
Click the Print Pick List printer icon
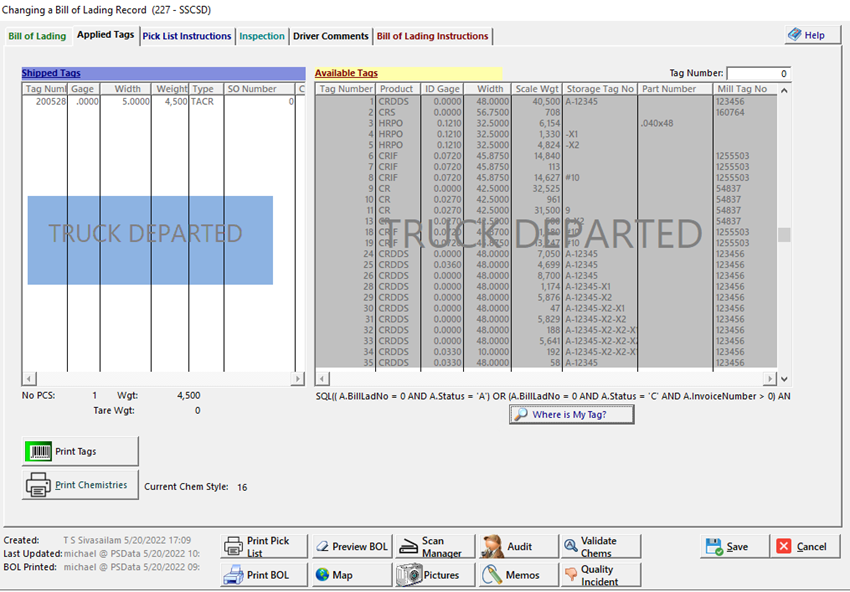232,547
